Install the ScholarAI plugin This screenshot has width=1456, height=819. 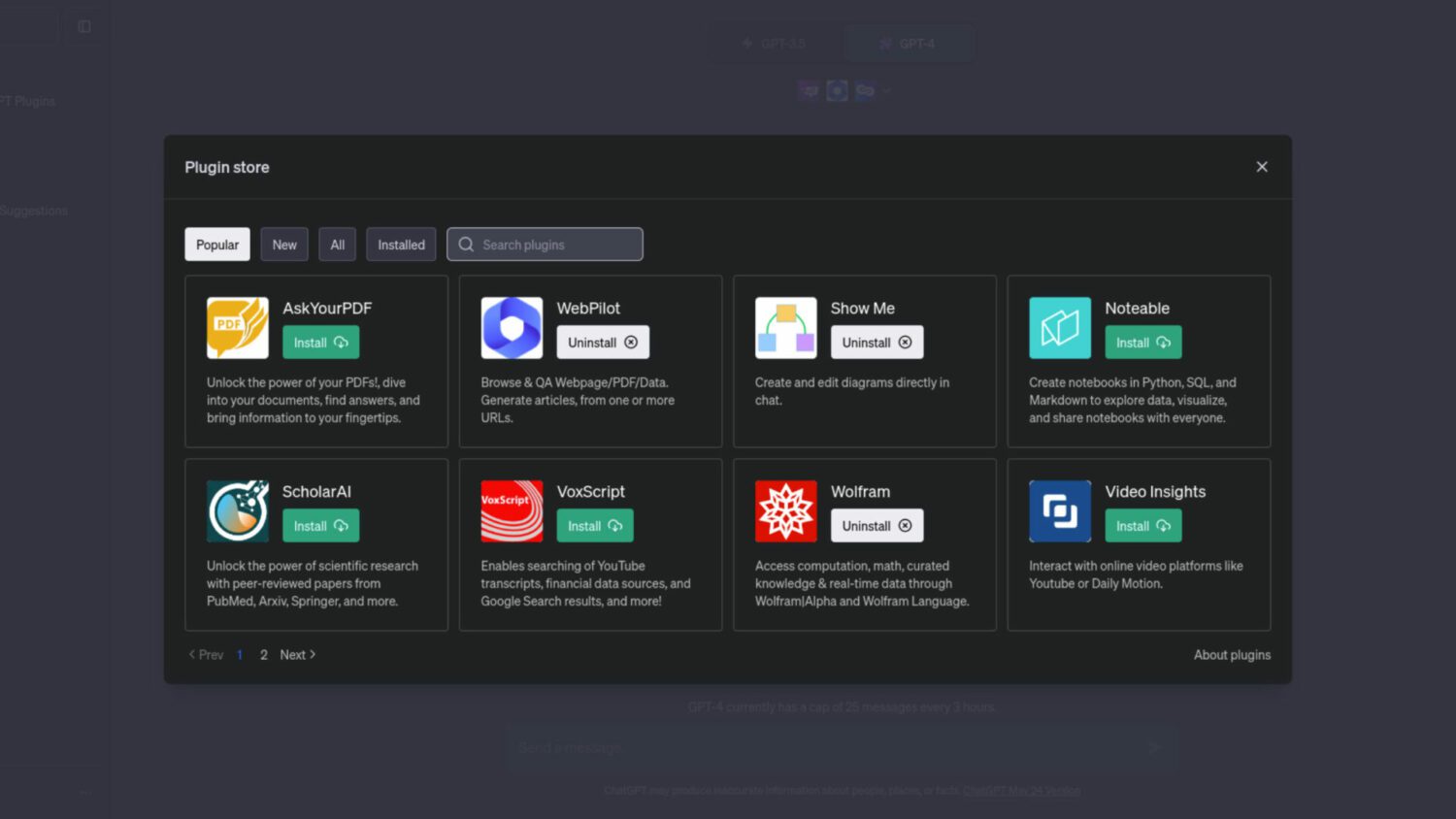tap(321, 526)
